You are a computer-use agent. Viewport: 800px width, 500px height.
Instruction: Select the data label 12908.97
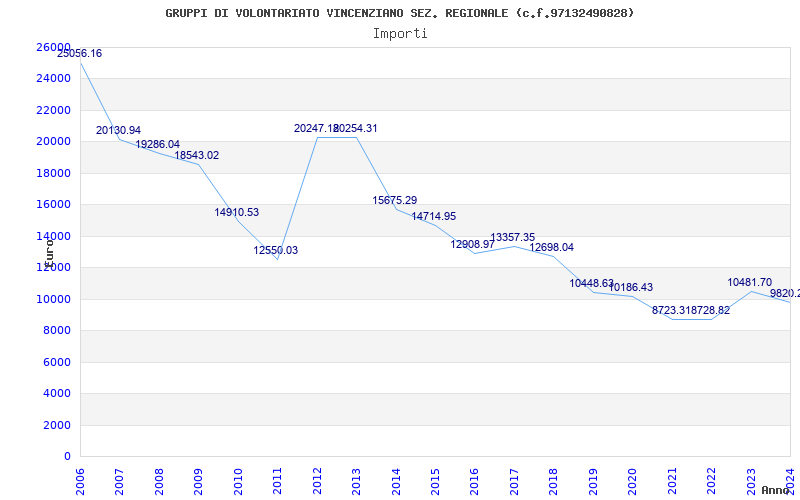(472, 244)
